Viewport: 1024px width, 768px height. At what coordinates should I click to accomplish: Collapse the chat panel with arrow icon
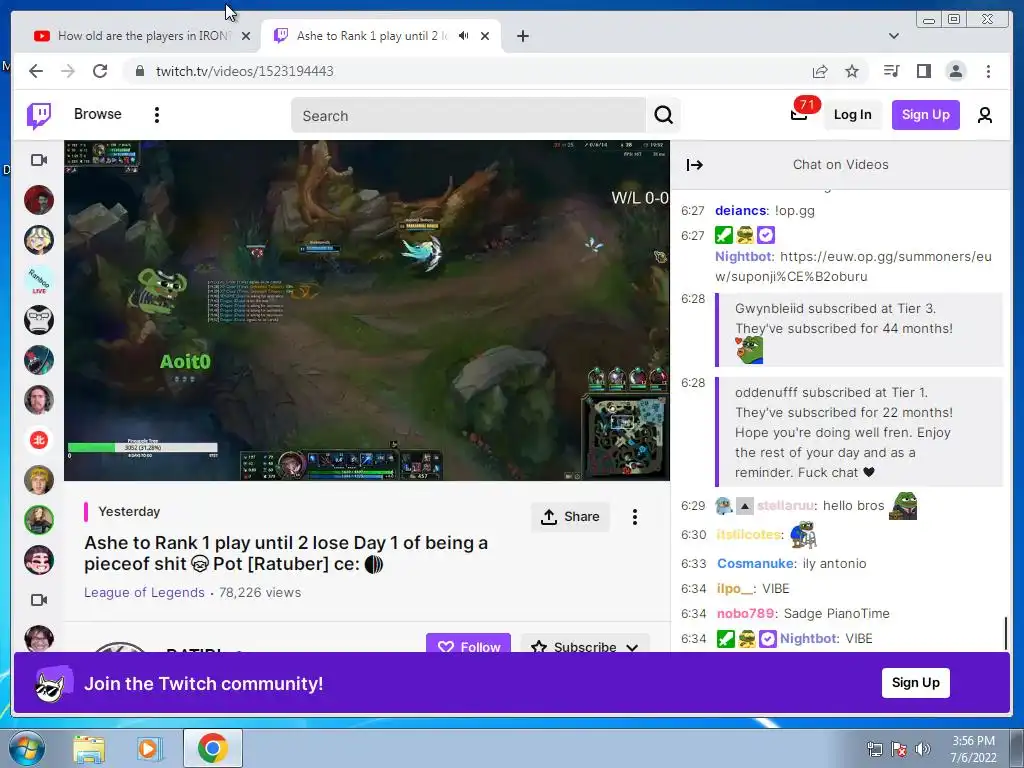(695, 165)
